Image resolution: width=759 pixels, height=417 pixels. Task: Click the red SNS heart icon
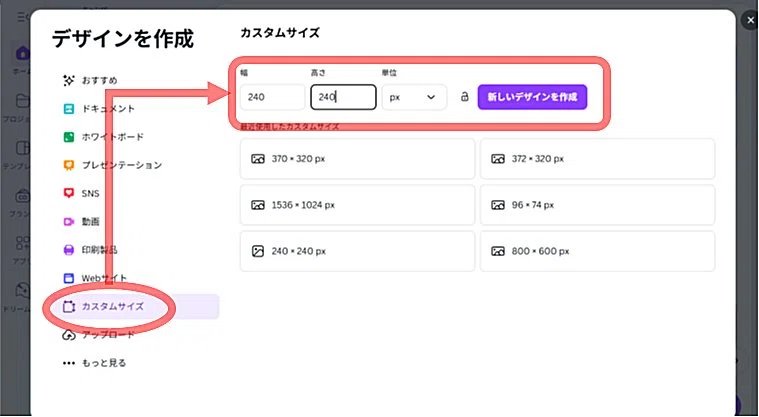69,193
